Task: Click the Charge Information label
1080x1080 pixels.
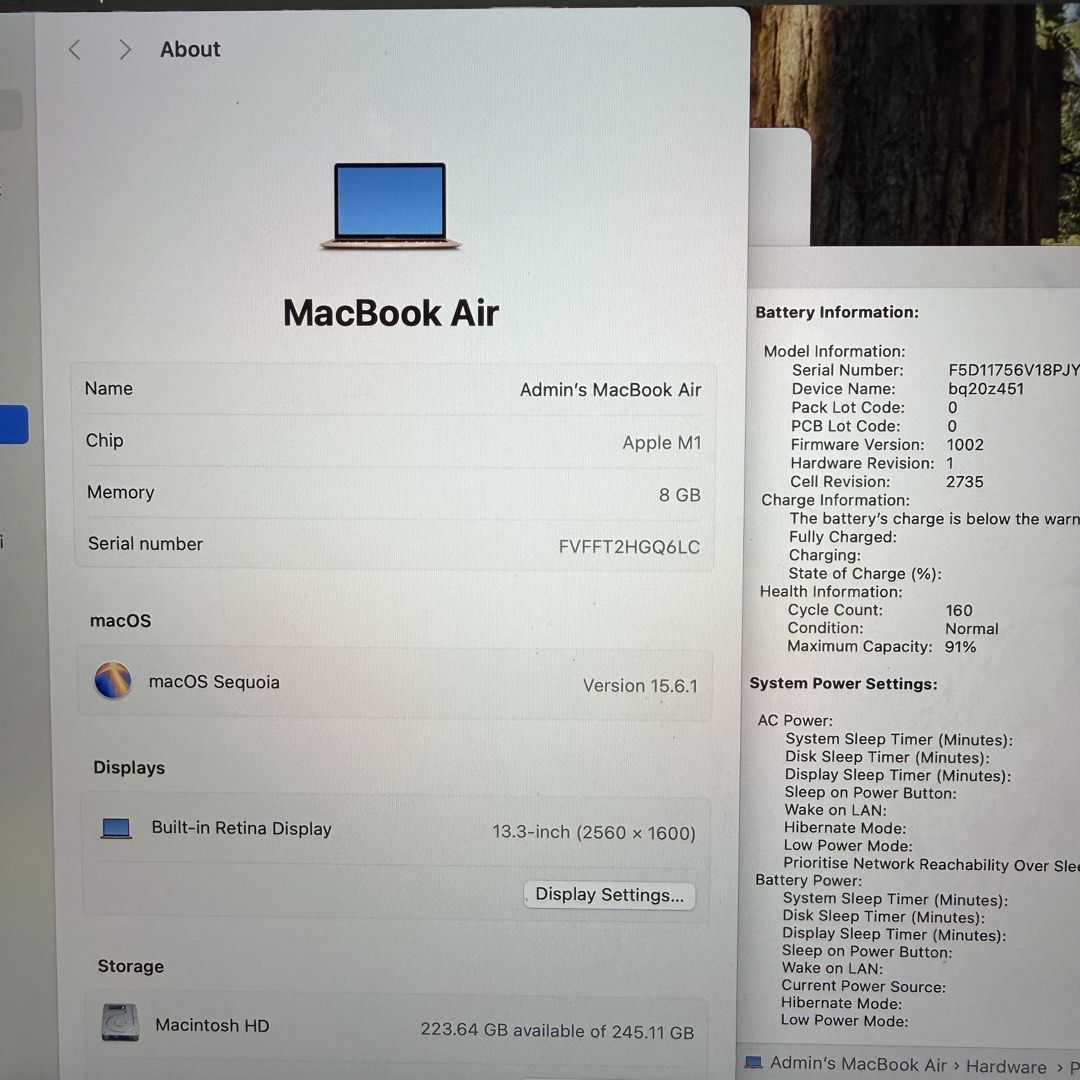Action: point(835,500)
